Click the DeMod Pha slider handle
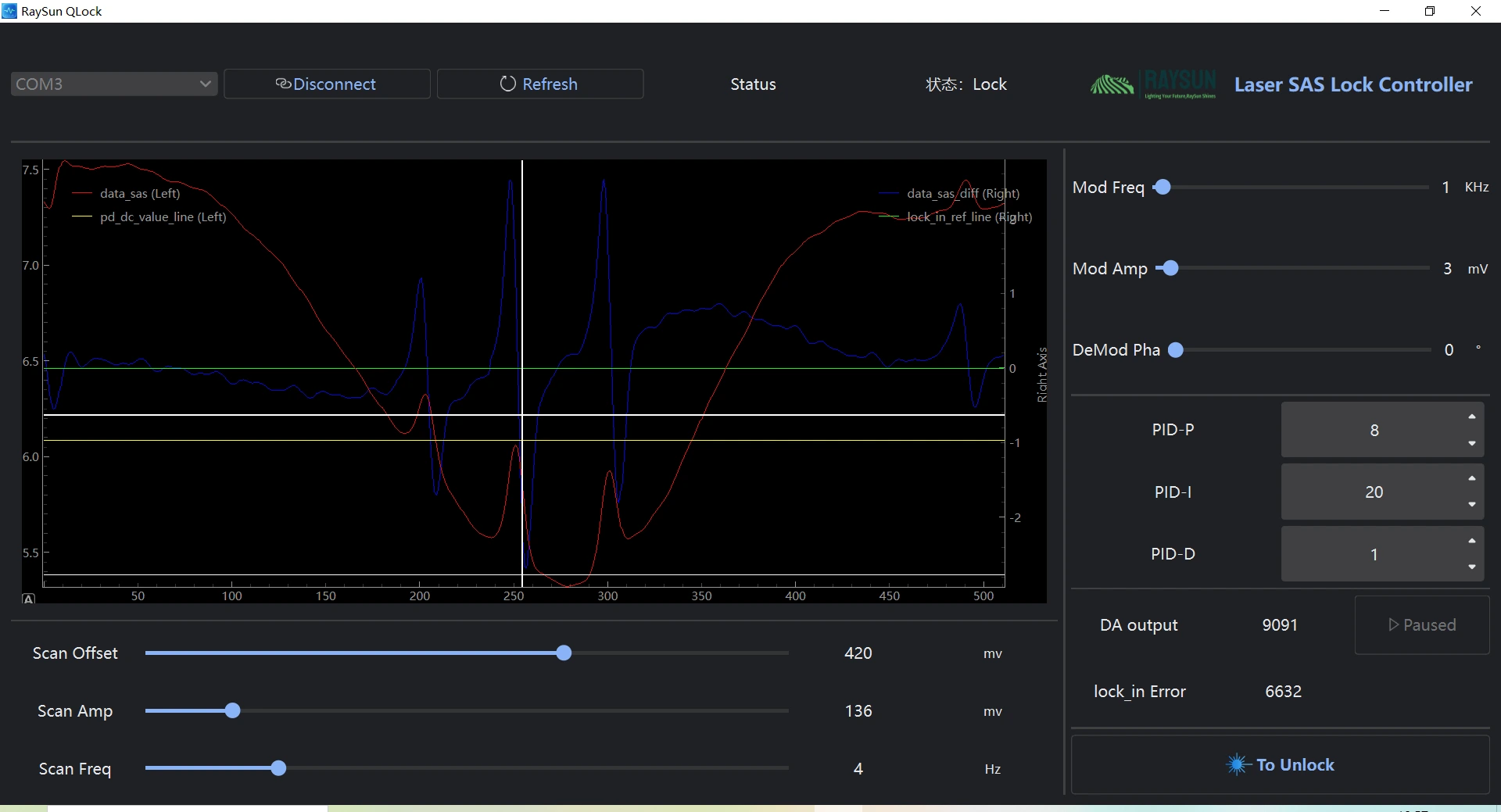The width and height of the screenshot is (1501, 812). 1175,350
